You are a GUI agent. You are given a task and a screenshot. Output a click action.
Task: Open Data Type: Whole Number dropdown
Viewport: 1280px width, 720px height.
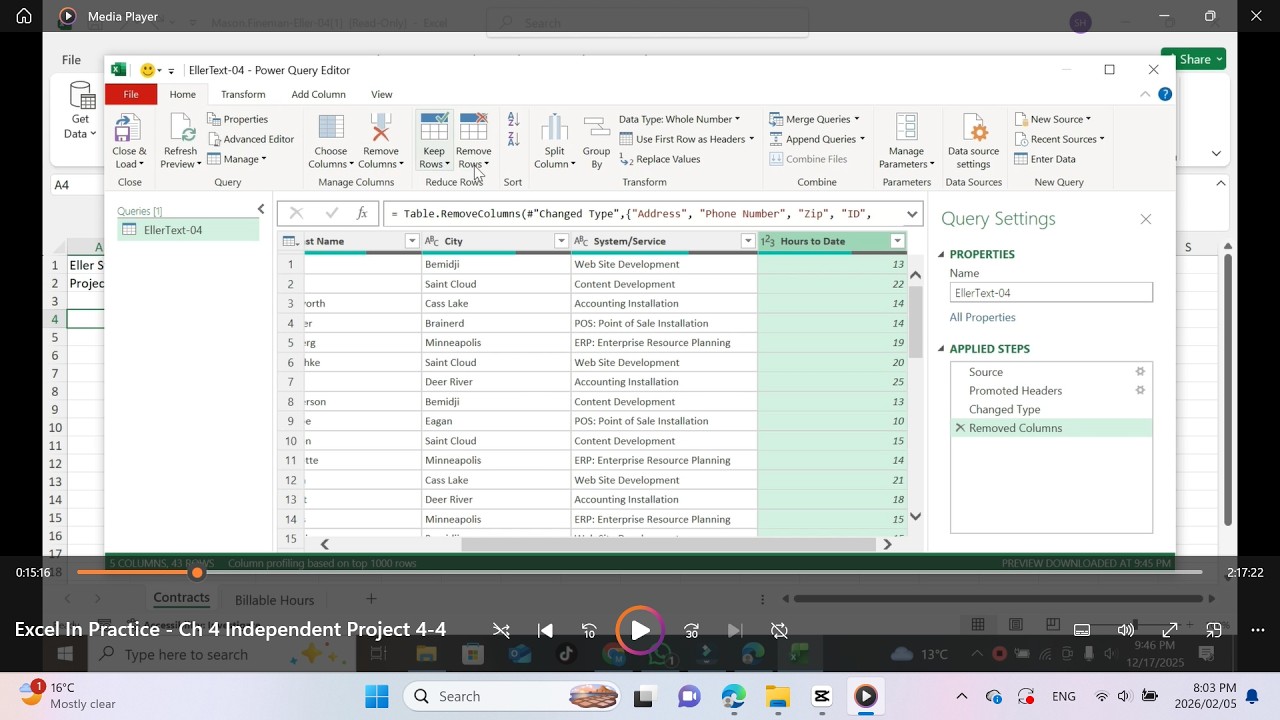point(679,119)
